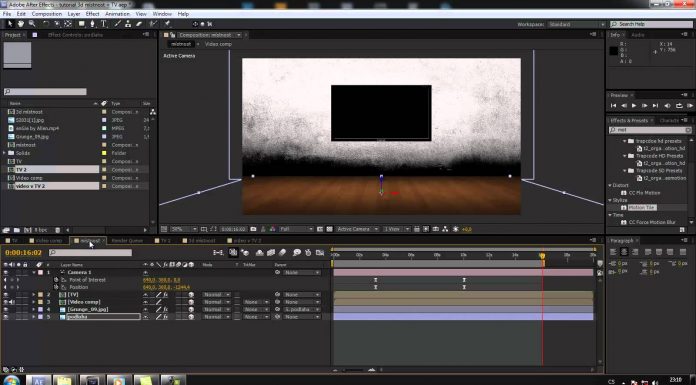Click the Take Snapshot camera icon
The height and width of the screenshot is (385, 696).
point(253,229)
